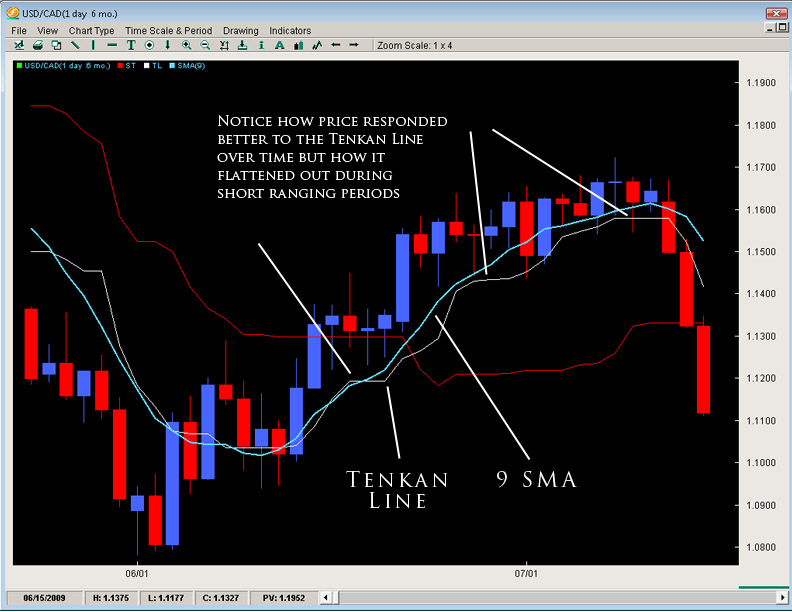Screen dimensions: 792x612
Task: Restore the inner chart window
Action: click(x=782, y=28)
